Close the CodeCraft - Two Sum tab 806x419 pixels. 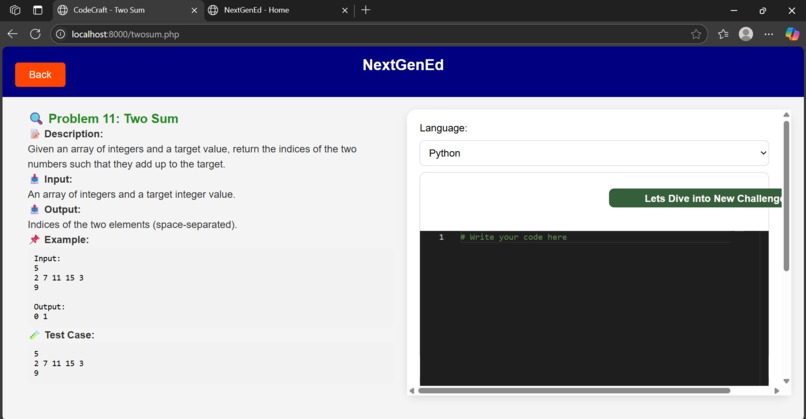point(194,10)
